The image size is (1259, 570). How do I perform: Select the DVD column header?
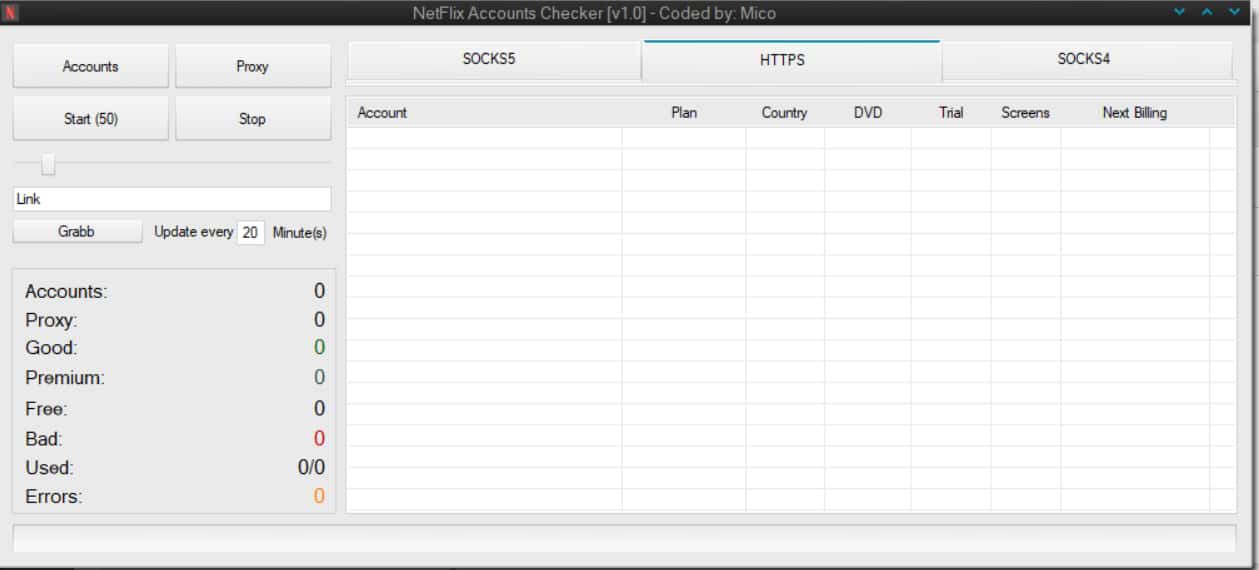[x=868, y=113]
